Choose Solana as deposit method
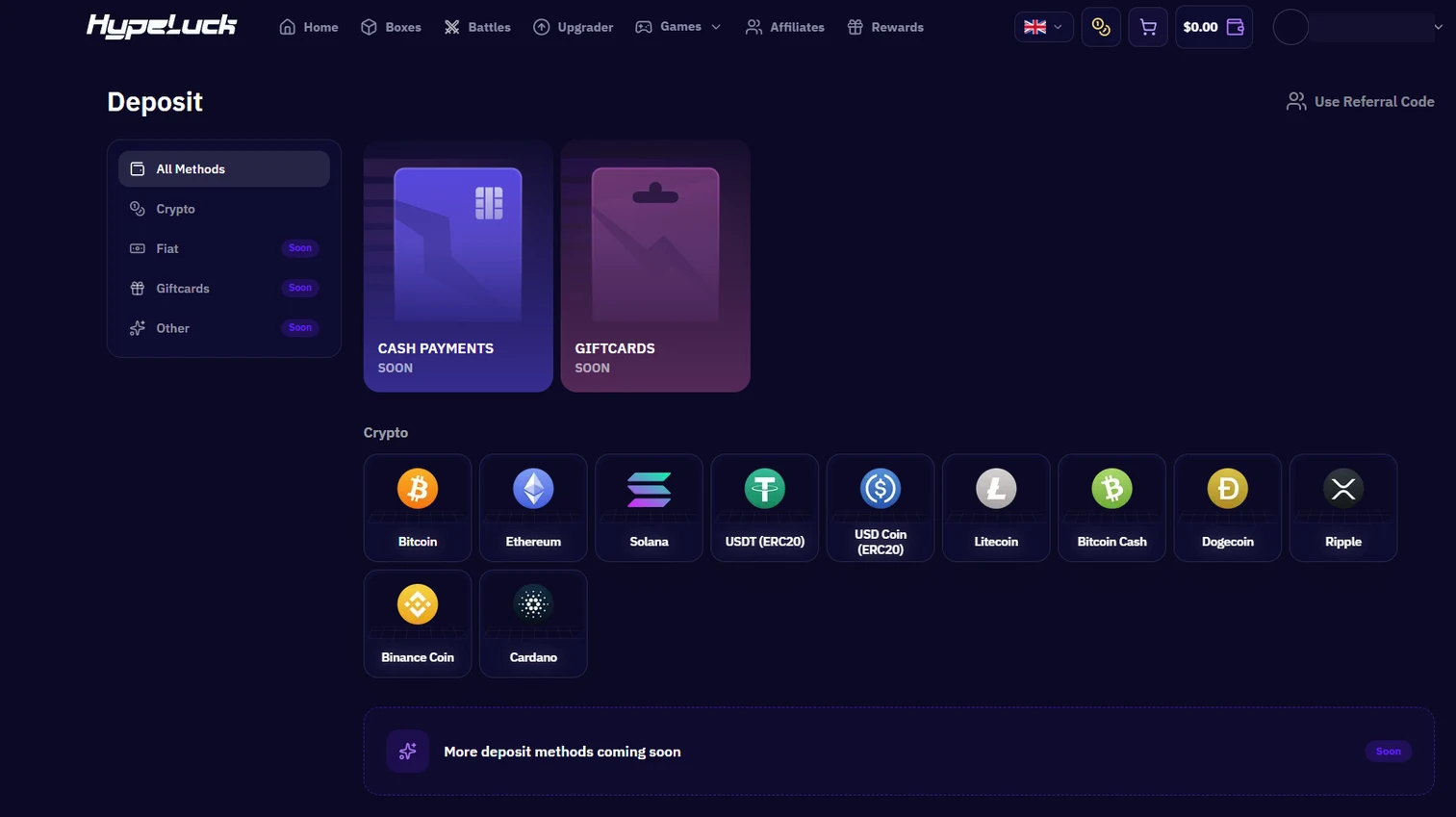Viewport: 1456px width, 817px height. click(x=649, y=508)
